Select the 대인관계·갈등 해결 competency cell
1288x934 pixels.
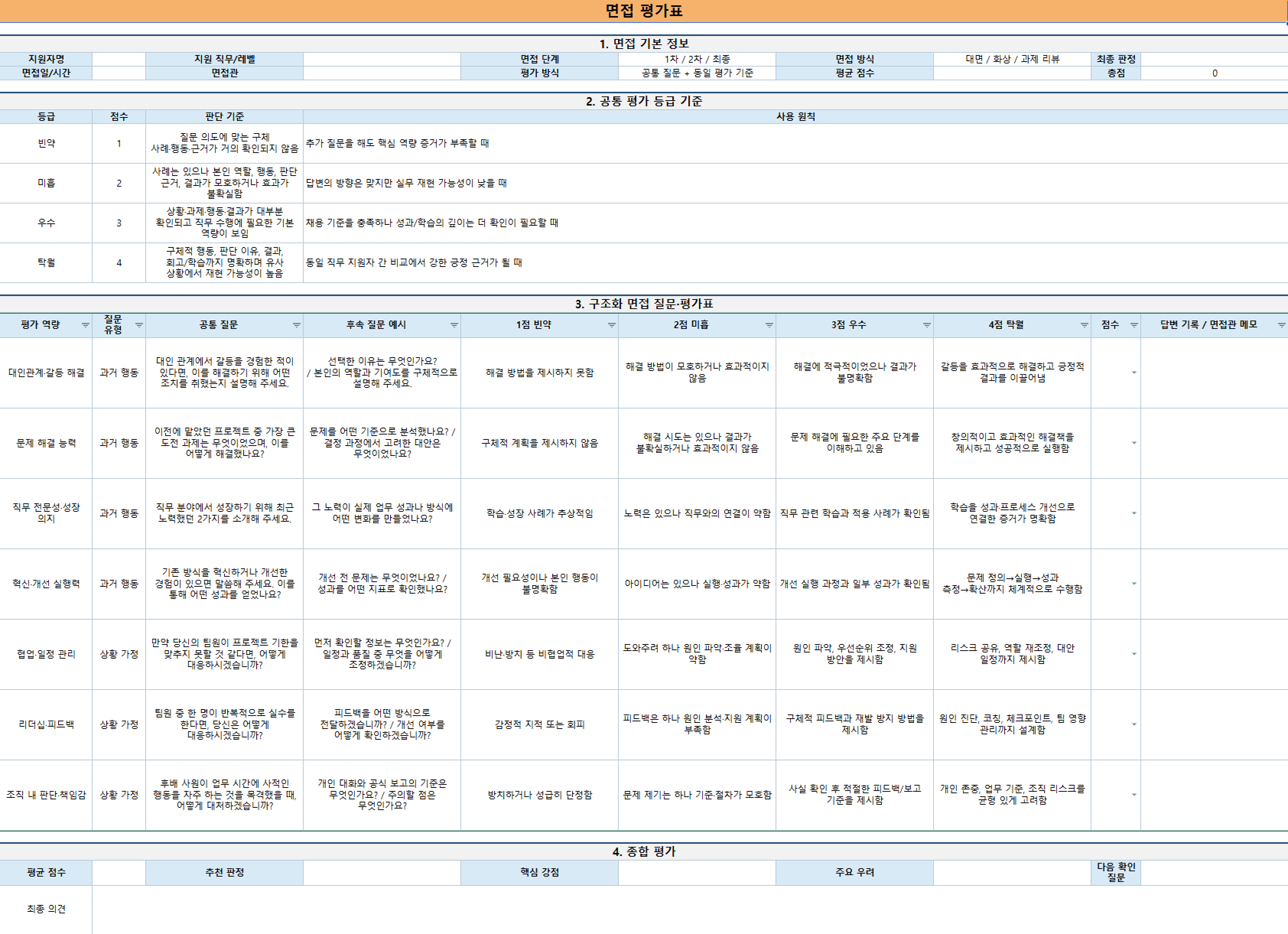click(x=46, y=373)
